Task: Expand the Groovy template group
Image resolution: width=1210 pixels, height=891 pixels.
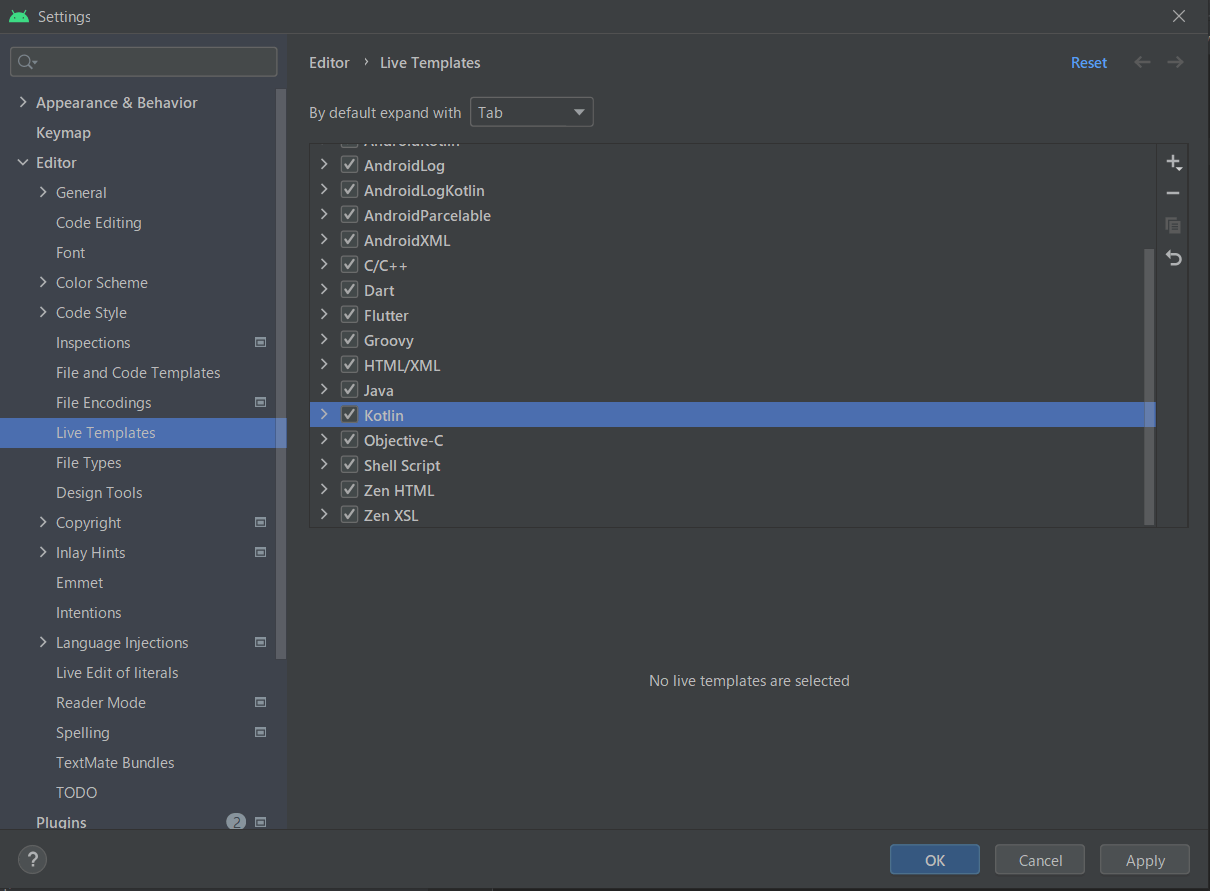Action: point(323,339)
